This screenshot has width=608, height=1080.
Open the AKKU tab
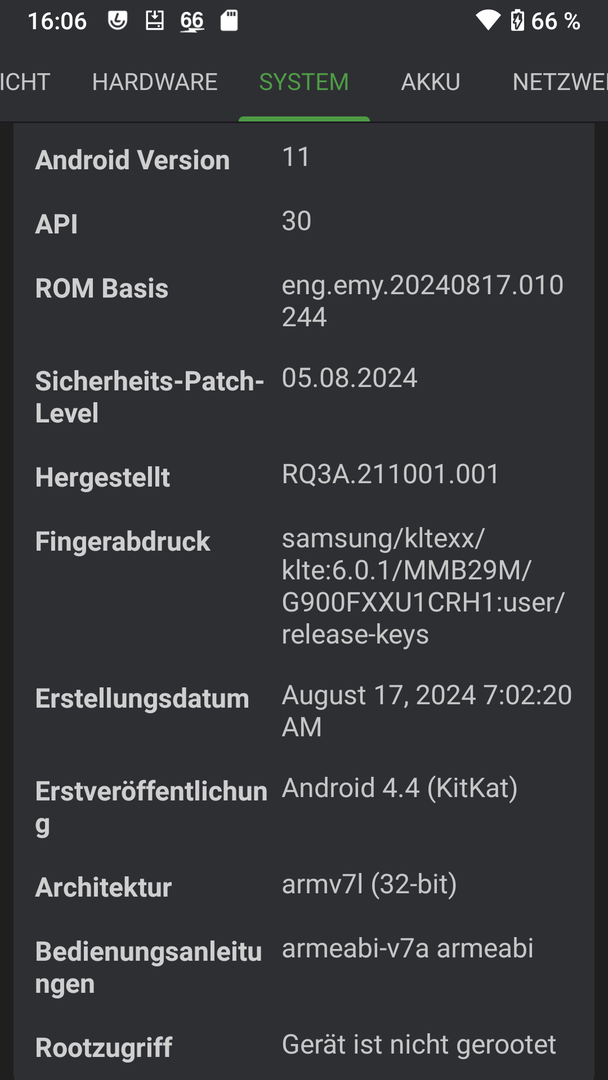[x=431, y=82]
